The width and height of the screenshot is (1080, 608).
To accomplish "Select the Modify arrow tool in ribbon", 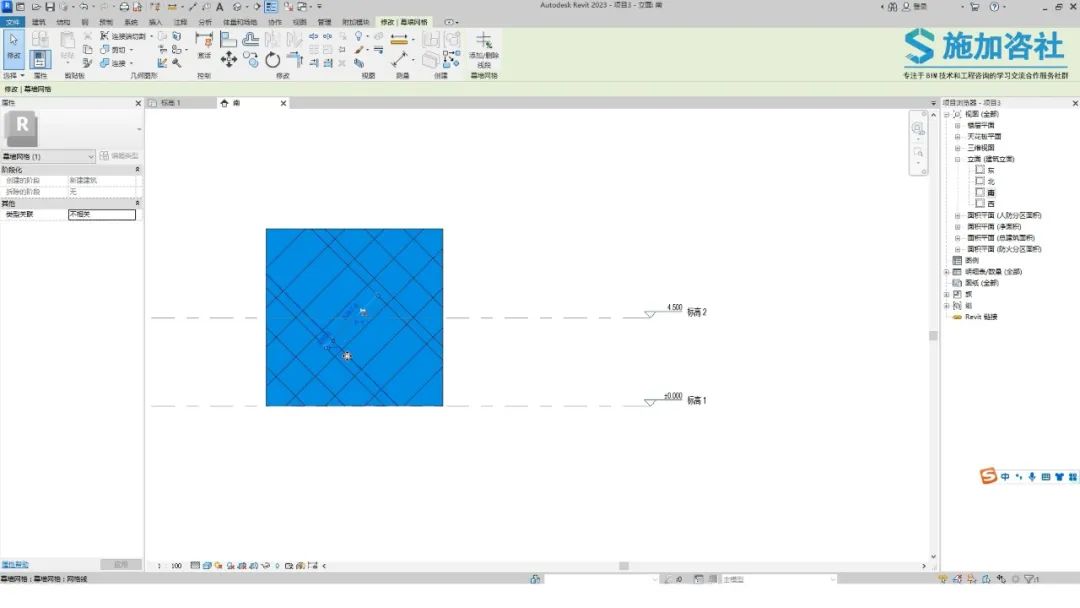I will tap(14, 45).
